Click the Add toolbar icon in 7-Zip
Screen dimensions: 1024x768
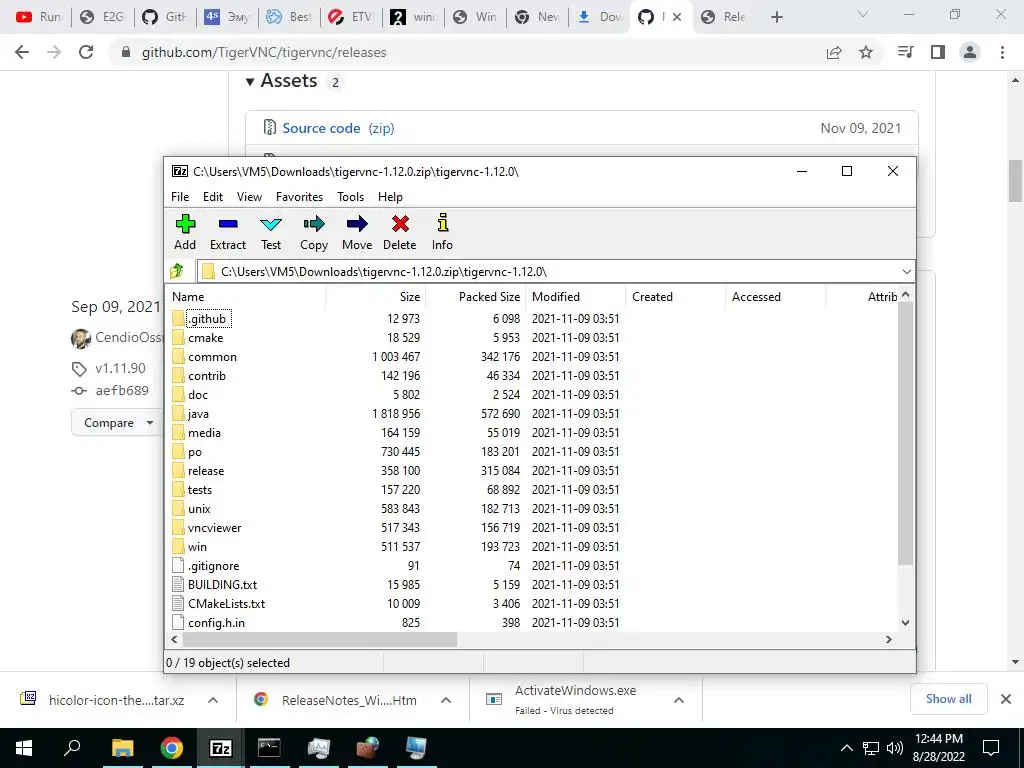(185, 232)
